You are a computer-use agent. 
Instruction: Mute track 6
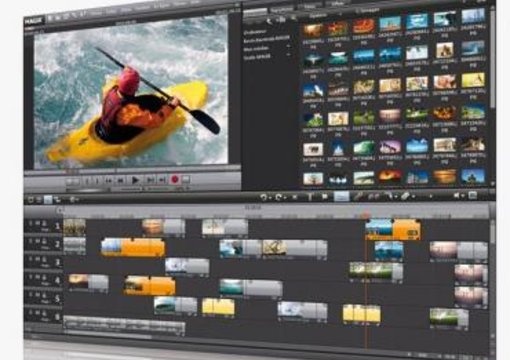pos(38,313)
